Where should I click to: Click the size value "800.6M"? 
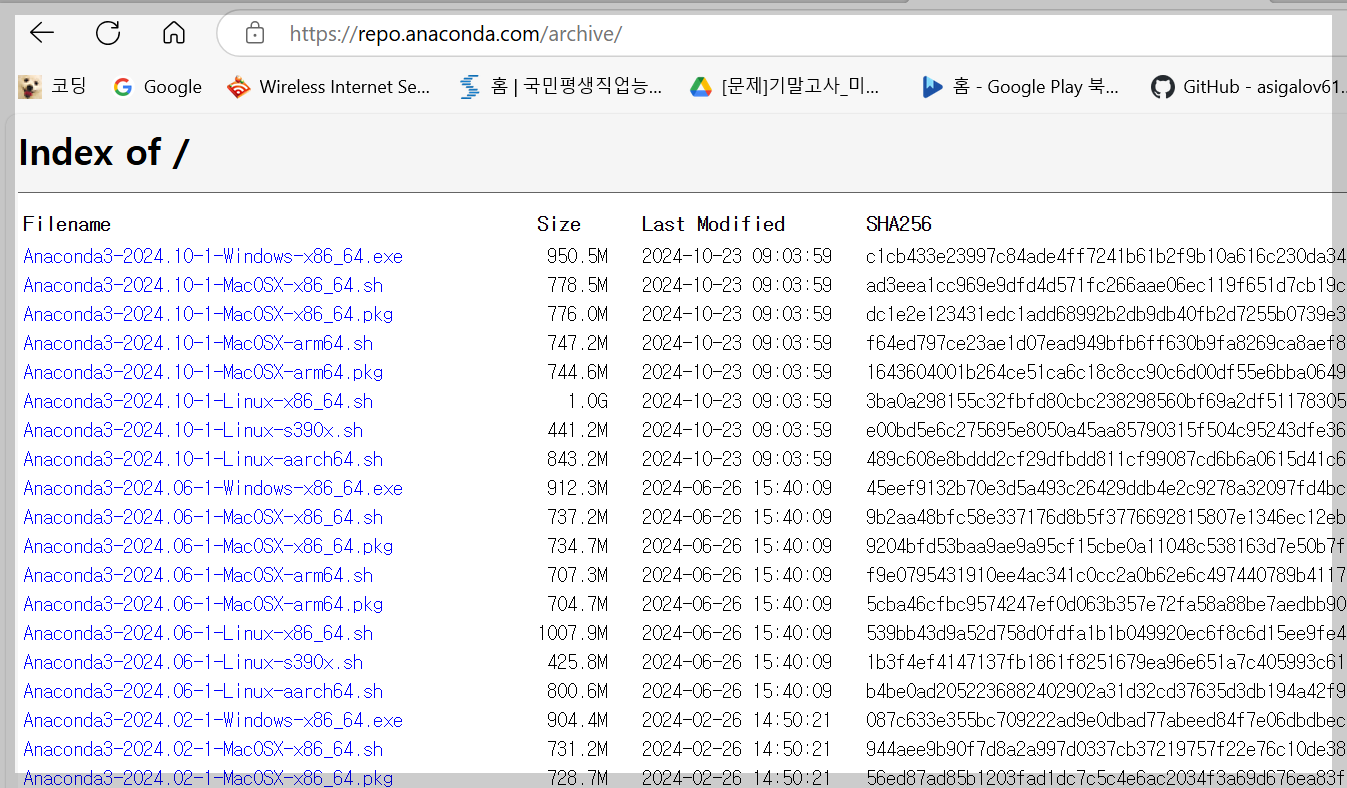pos(577,691)
